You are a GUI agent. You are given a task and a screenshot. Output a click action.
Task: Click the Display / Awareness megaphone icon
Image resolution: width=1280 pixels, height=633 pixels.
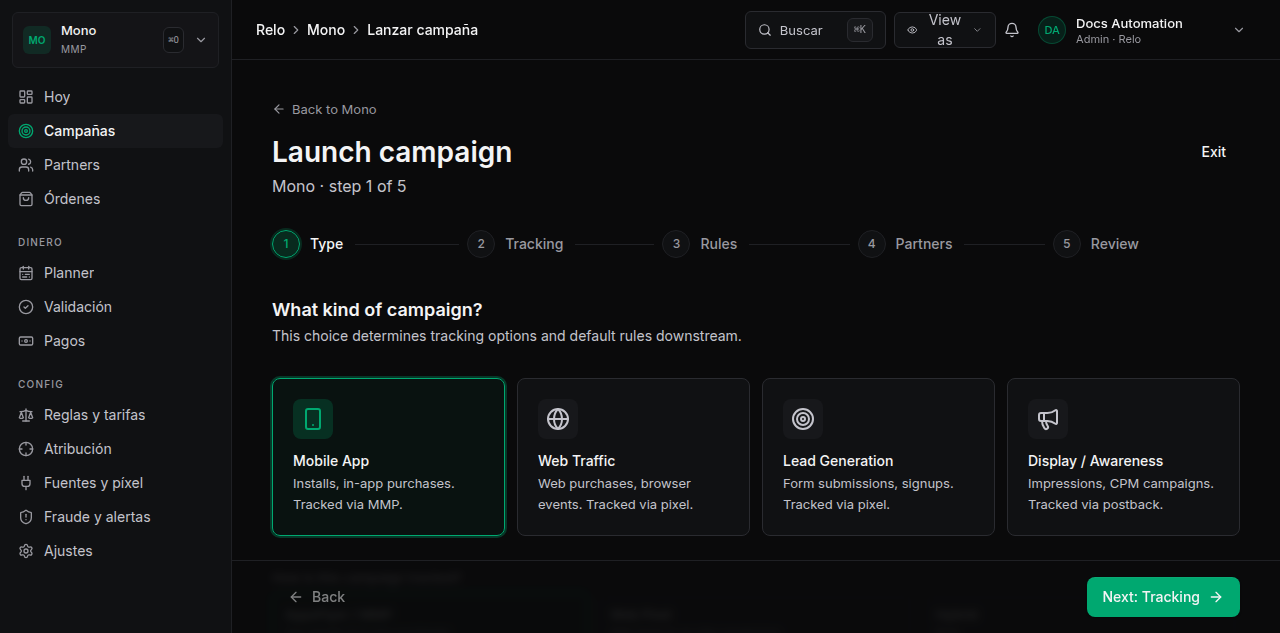(1048, 419)
